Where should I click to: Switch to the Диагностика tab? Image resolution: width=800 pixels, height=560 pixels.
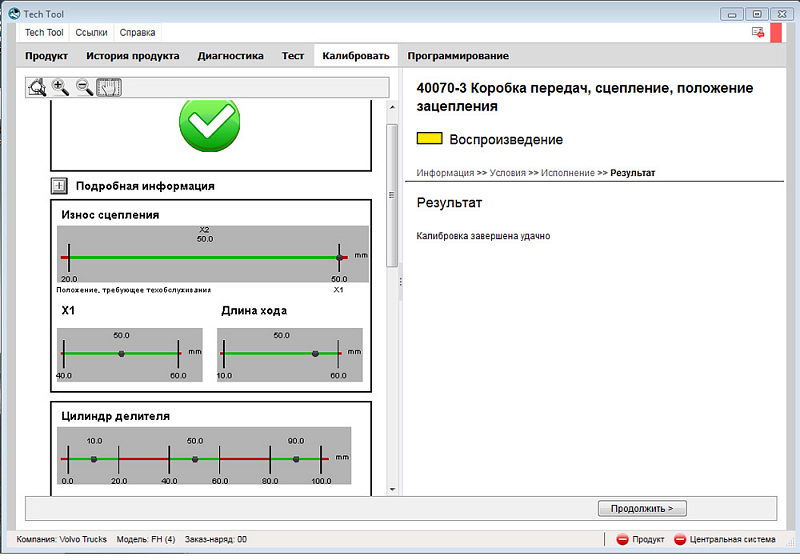pos(231,56)
